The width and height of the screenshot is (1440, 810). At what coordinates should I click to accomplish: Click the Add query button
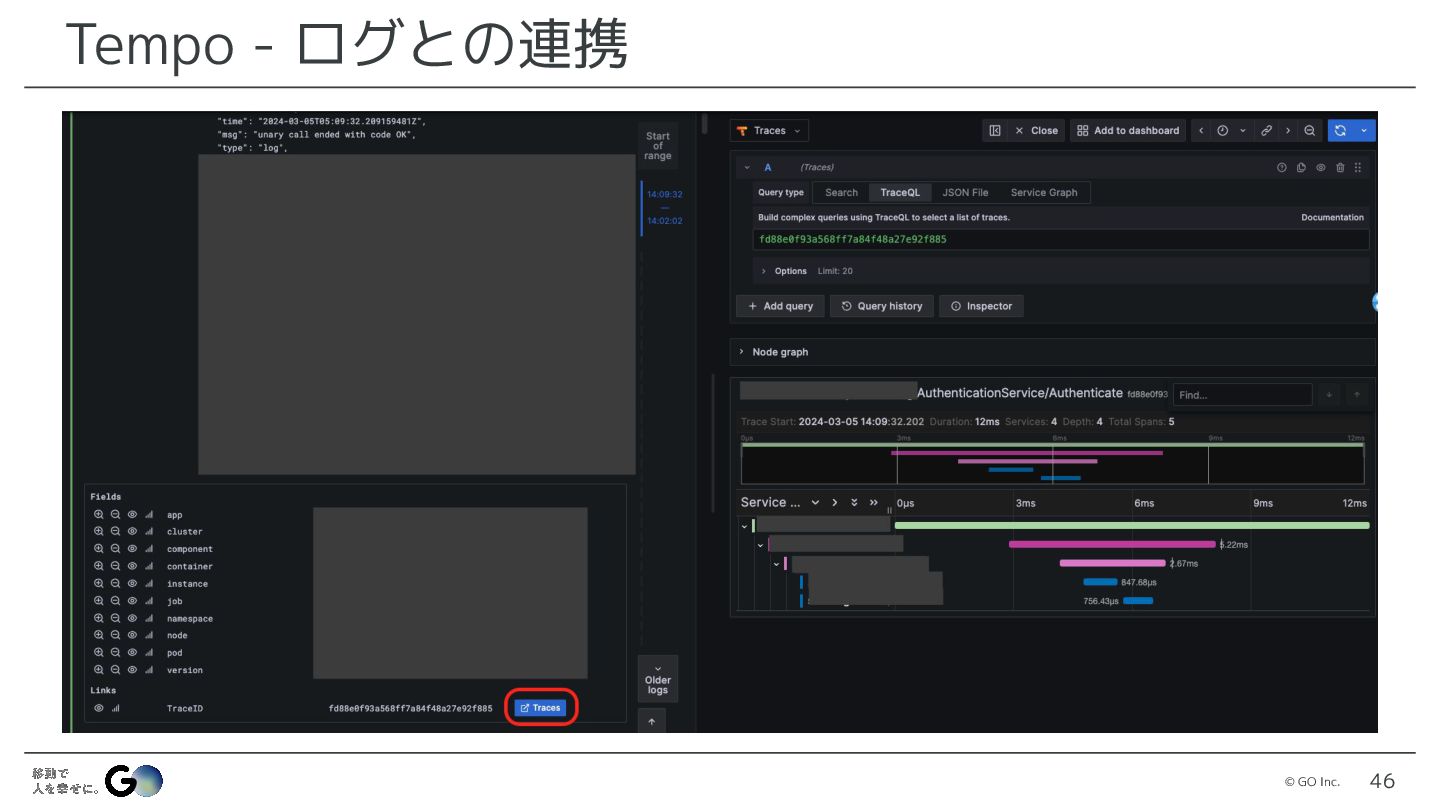tap(781, 306)
